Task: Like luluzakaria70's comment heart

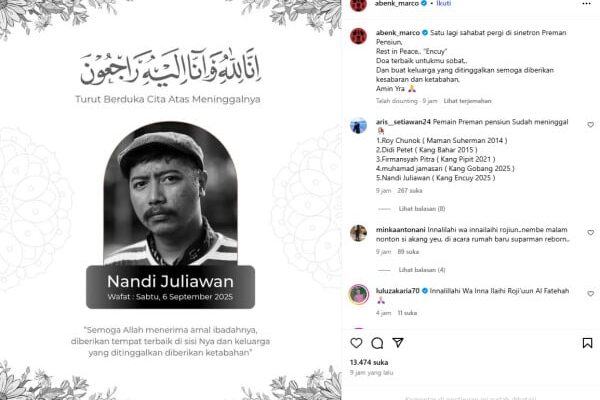Action: click(x=590, y=294)
